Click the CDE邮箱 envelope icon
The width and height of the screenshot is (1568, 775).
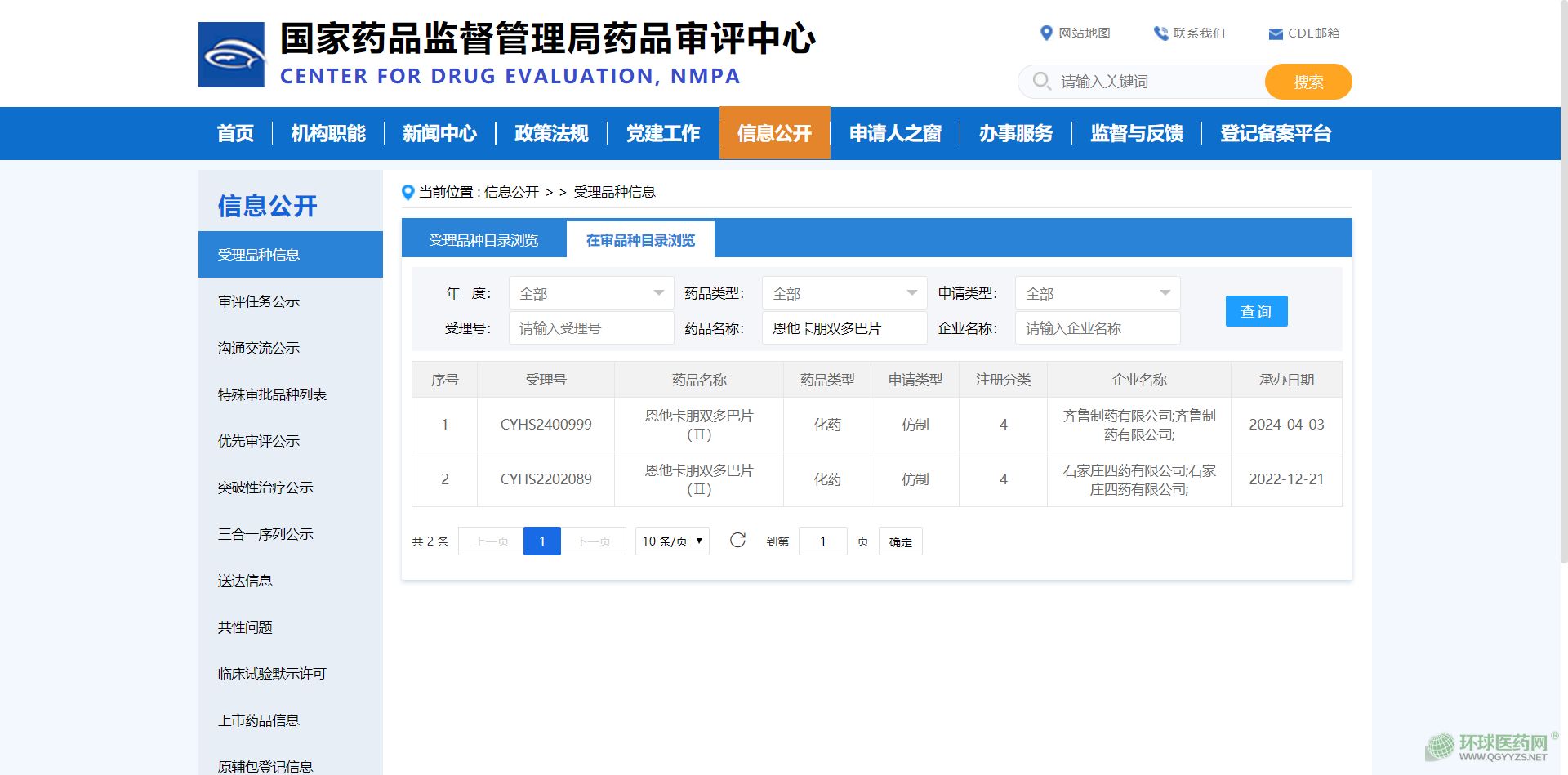point(1275,34)
